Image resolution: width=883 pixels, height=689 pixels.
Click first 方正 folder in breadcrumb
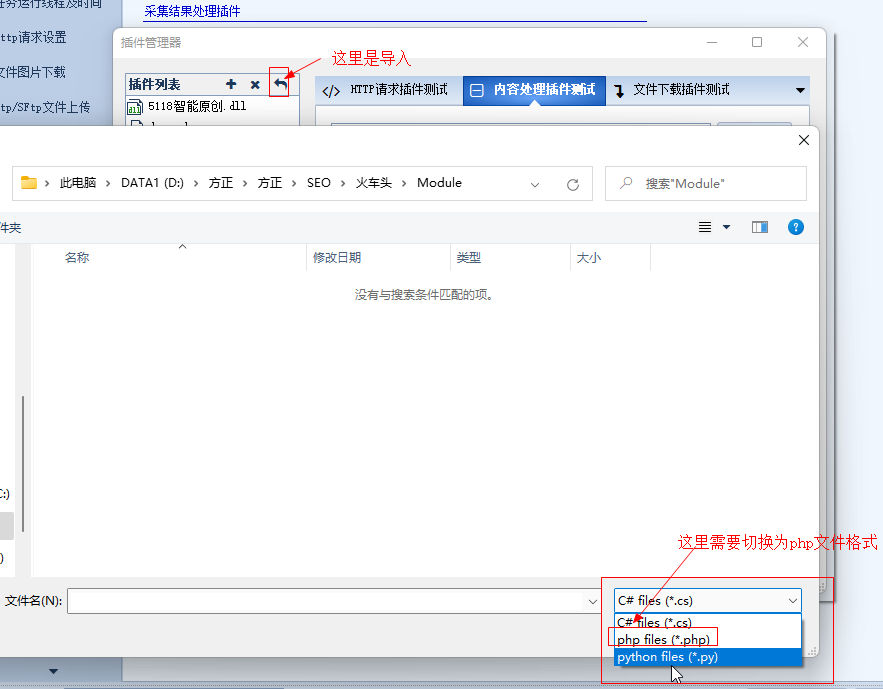[221, 183]
